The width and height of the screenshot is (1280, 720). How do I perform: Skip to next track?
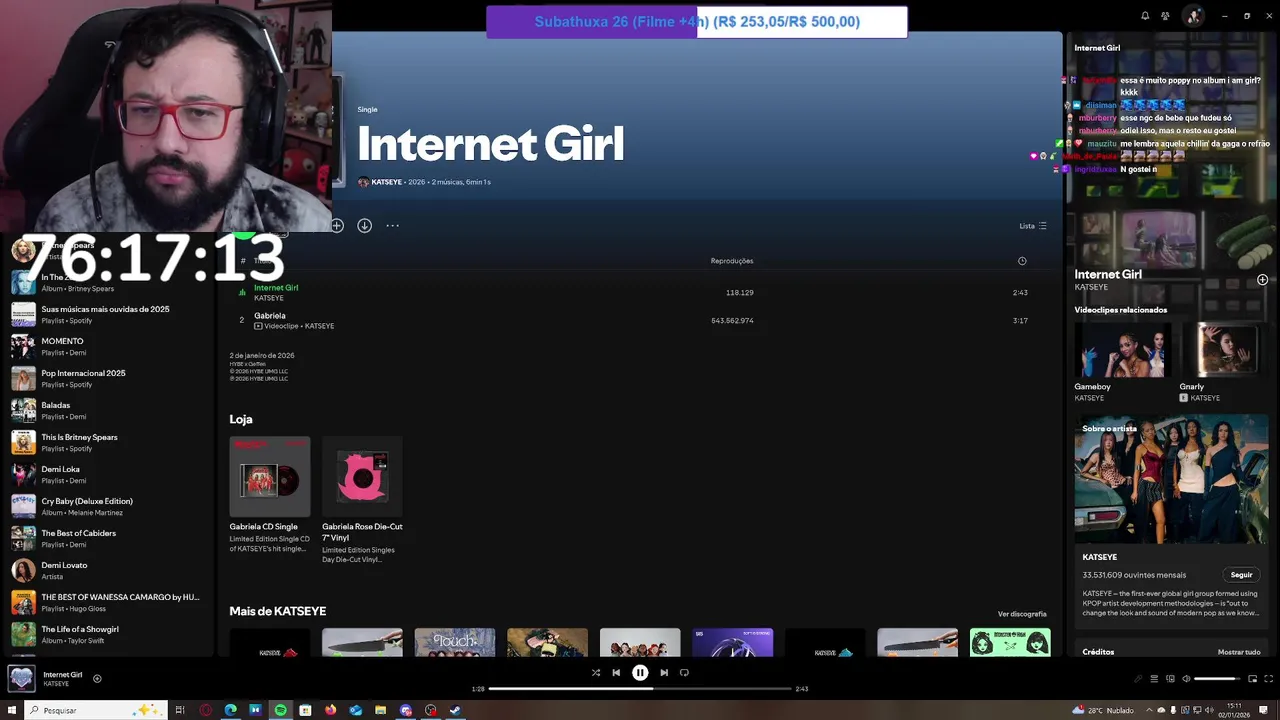(x=664, y=673)
